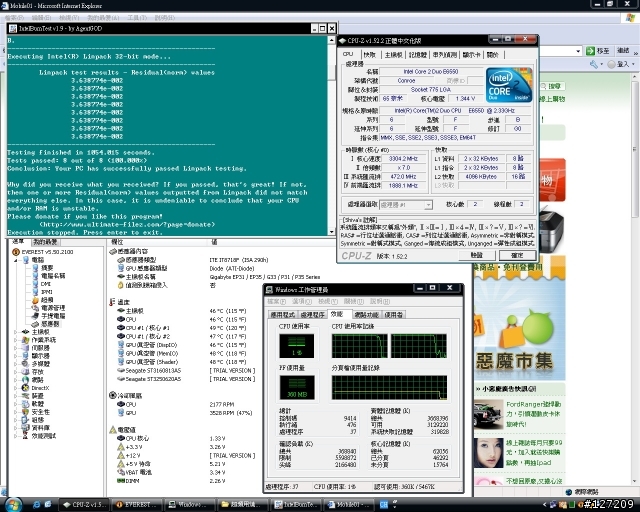The image size is (640, 512).
Task: Select the IPMI item in EVEREST tree
Action: [x=46, y=292]
